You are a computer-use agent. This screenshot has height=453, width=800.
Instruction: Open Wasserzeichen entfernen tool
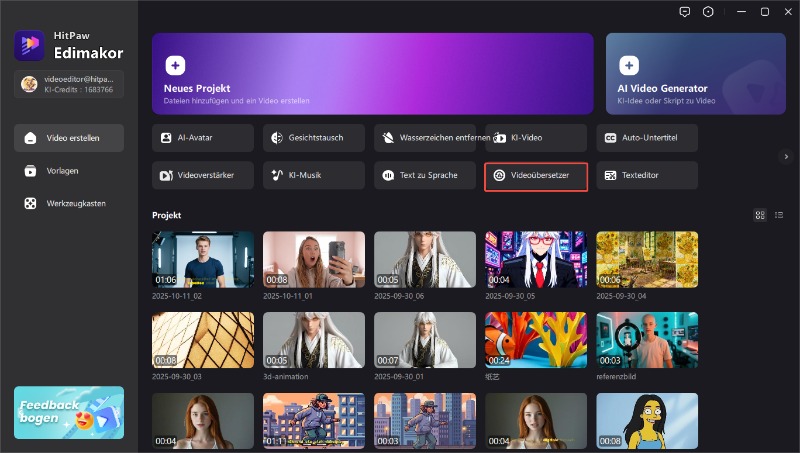click(425, 138)
